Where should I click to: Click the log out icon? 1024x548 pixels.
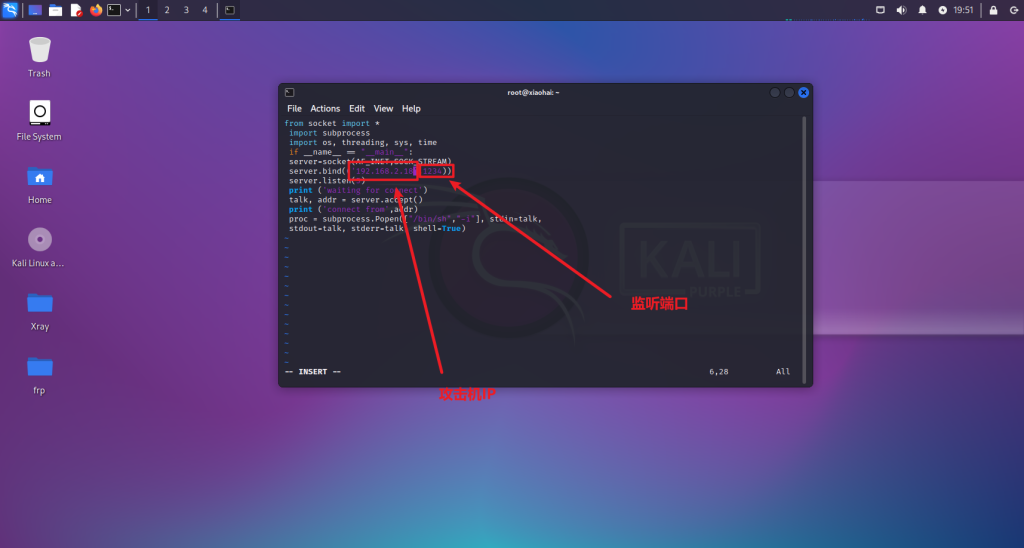click(x=1014, y=10)
